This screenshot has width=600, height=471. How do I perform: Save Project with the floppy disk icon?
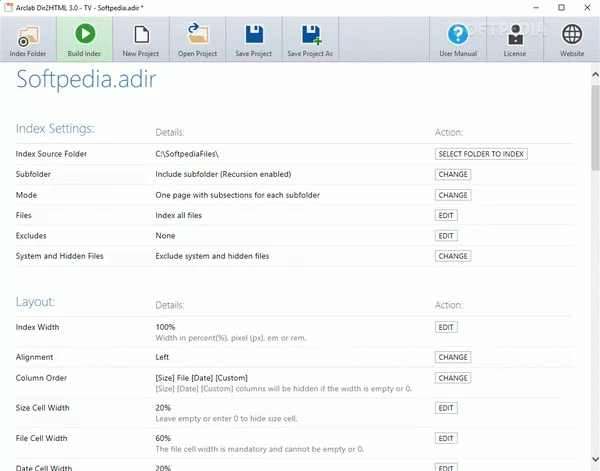(x=254, y=38)
